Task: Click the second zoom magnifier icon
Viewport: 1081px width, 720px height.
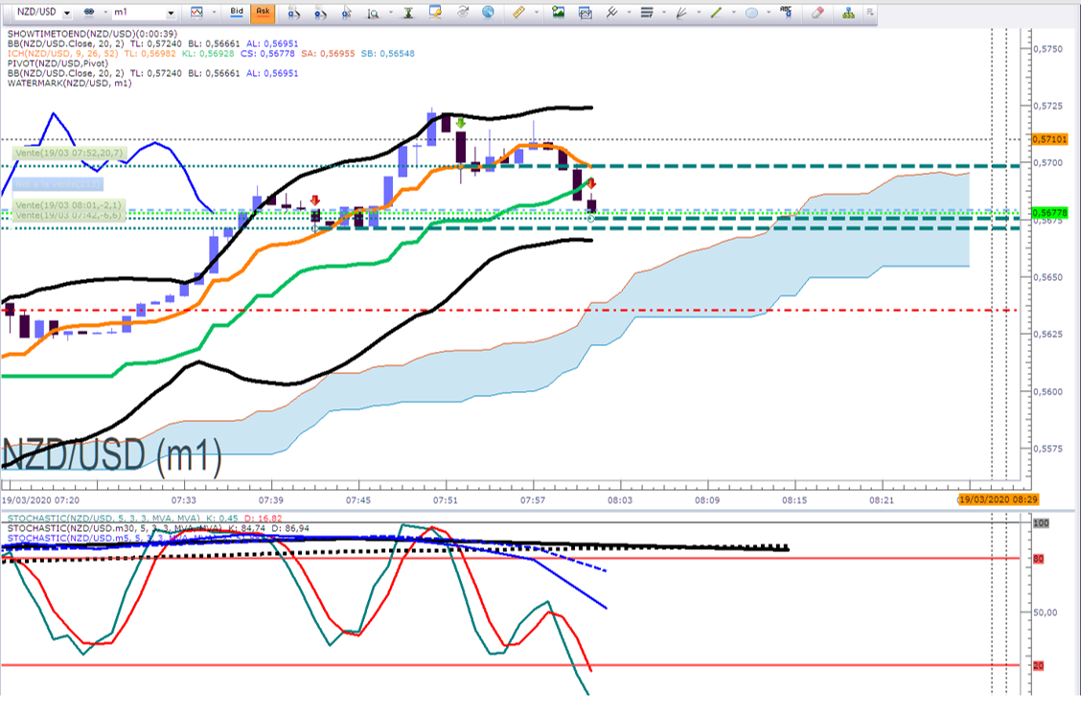Action: (320, 12)
